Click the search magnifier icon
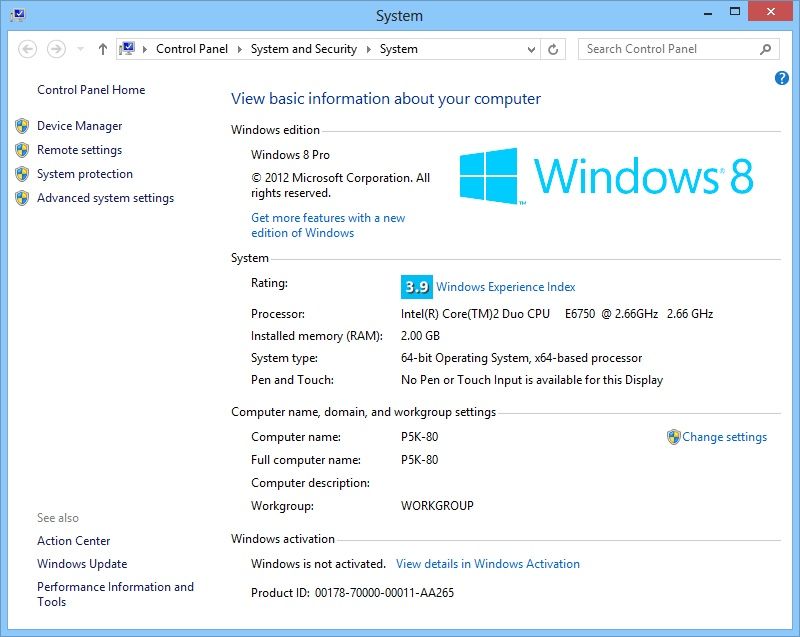The image size is (800, 637). [765, 49]
